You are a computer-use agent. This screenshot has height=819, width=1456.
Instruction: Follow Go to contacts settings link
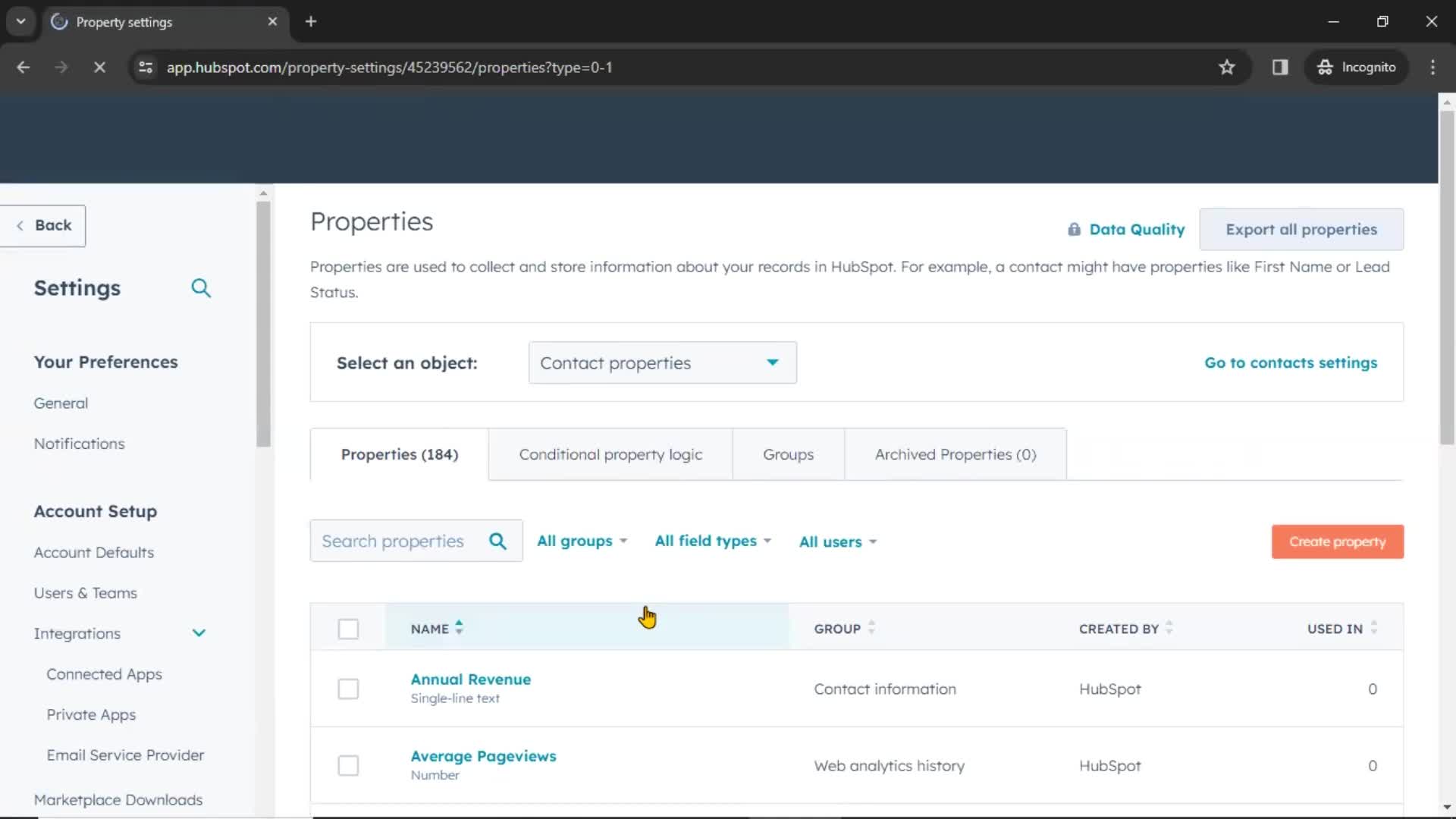coord(1291,362)
